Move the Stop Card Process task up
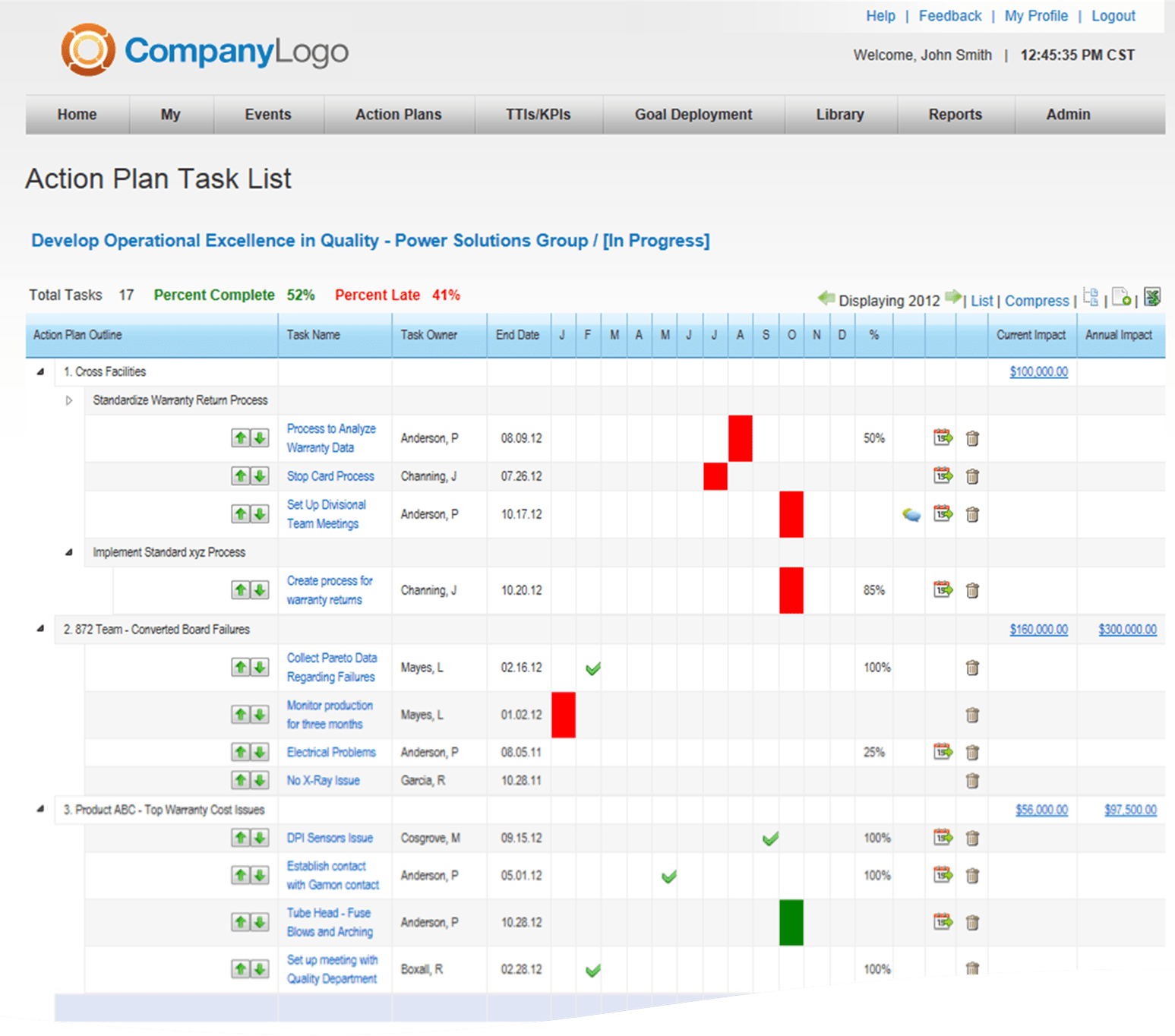Screen dimensions: 1175x1036 (x=240, y=476)
